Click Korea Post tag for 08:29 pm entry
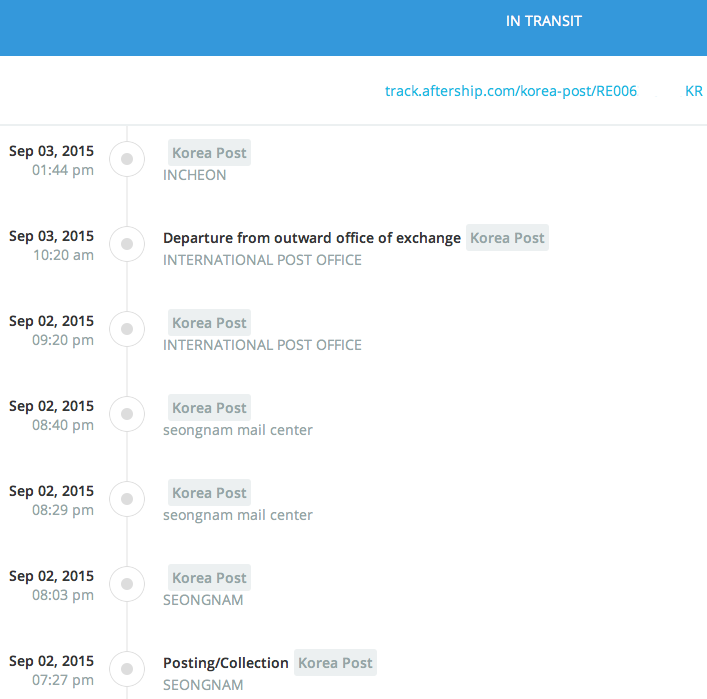The height and width of the screenshot is (699, 707). (x=209, y=493)
